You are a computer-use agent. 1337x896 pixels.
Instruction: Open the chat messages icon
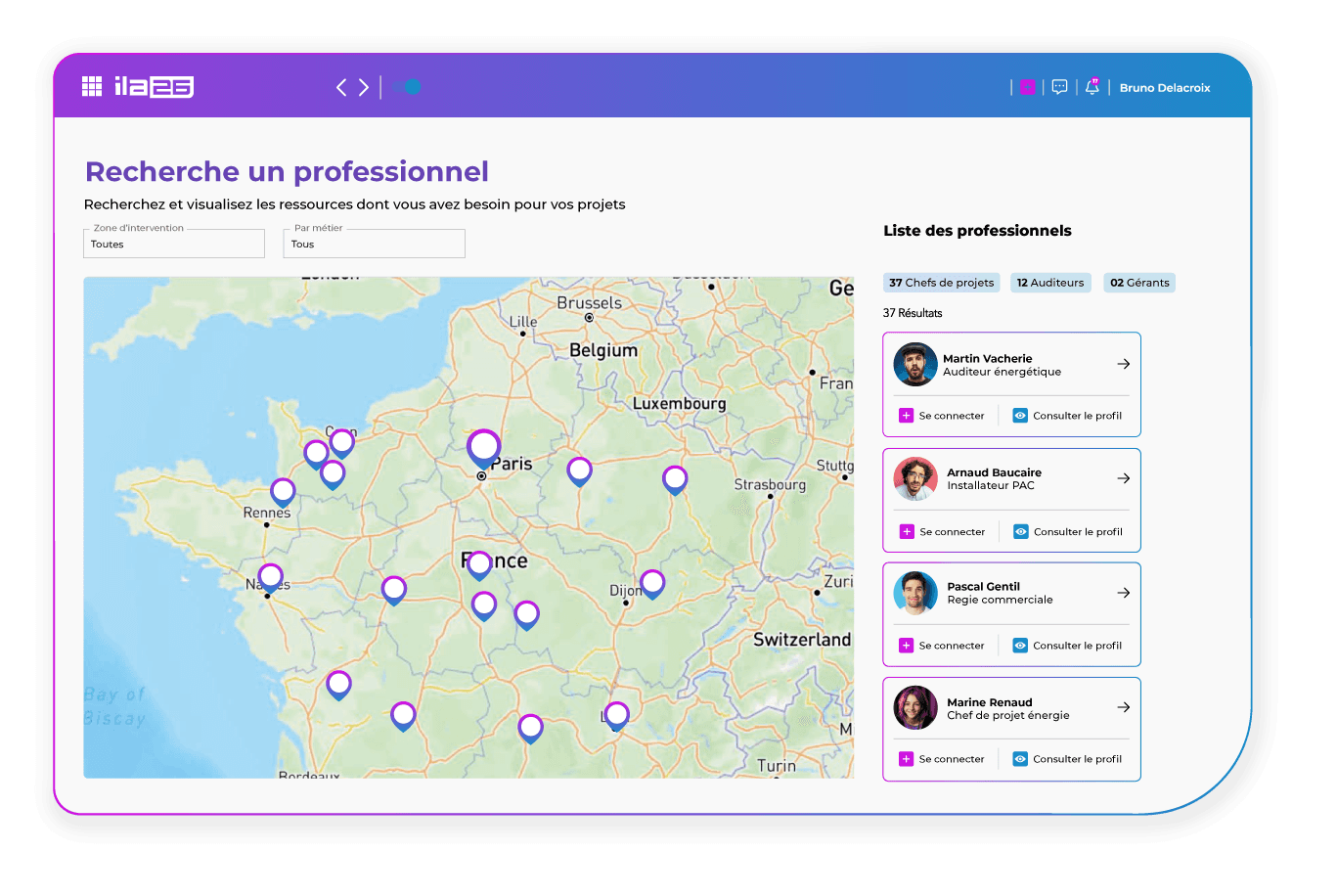[x=1059, y=87]
